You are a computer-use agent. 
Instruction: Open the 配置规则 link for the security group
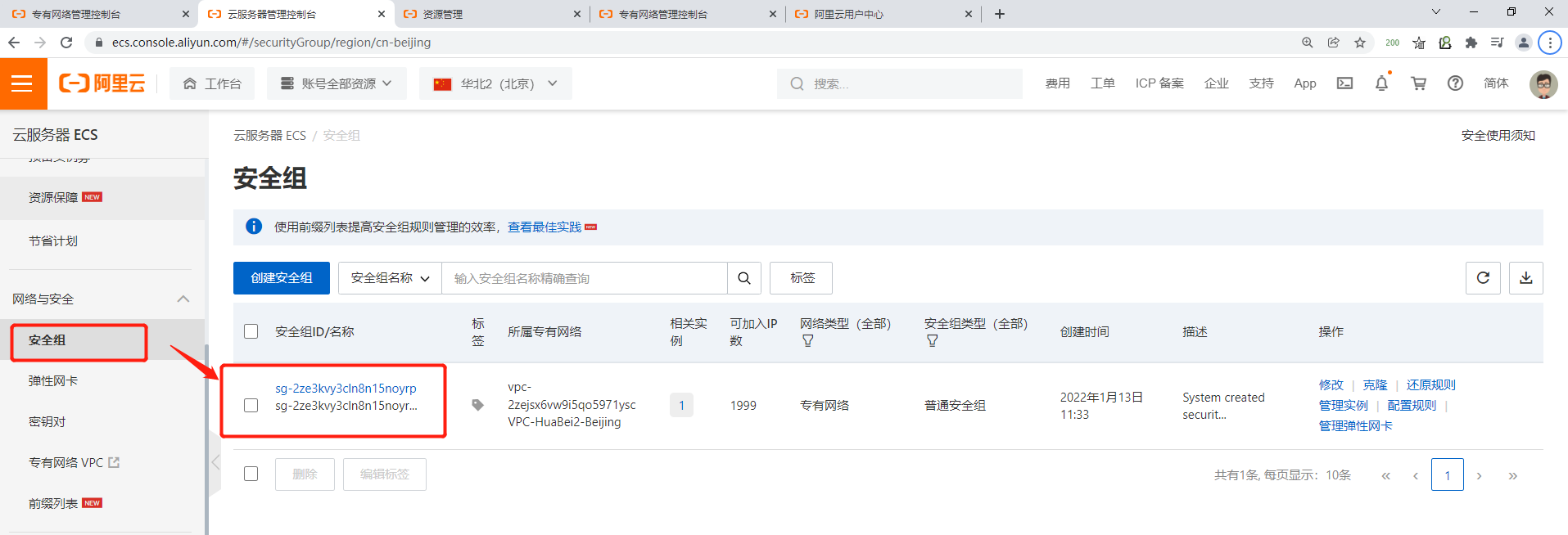pyautogui.click(x=1411, y=405)
